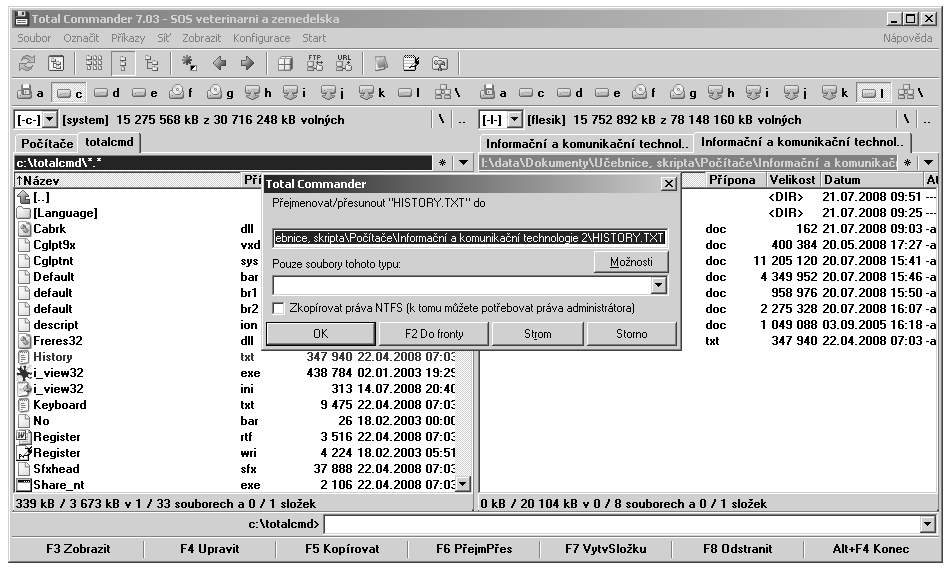Image resolution: width=952 pixels, height=568 pixels.
Task: Select drive e in right panel
Action: click(608, 93)
